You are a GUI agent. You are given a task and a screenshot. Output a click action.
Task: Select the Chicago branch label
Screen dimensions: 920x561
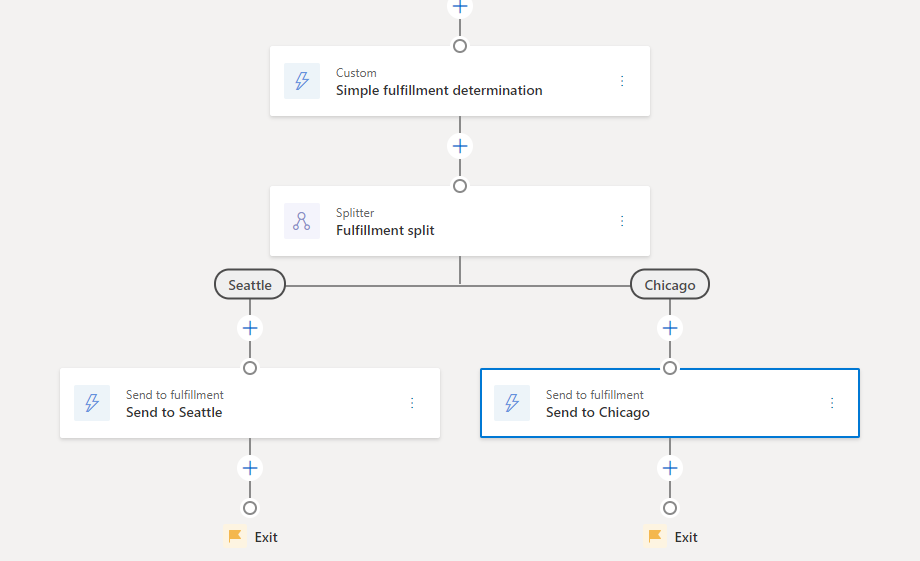(x=670, y=285)
